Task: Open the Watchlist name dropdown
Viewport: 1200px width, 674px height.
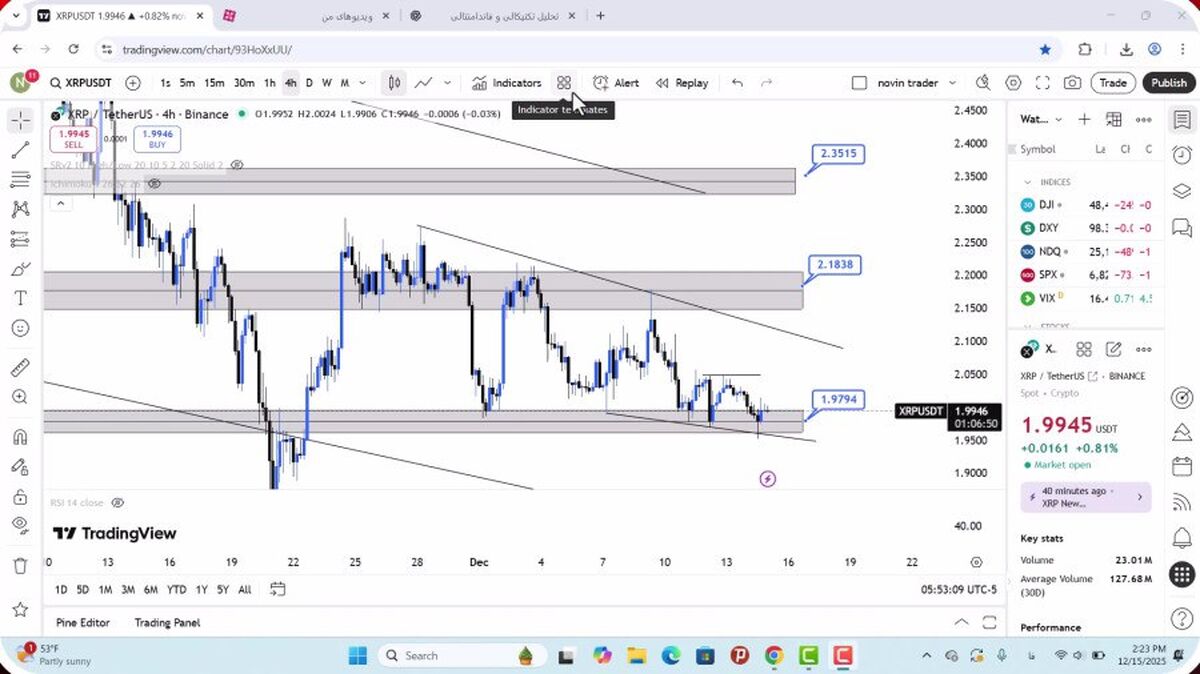Action: (1042, 119)
